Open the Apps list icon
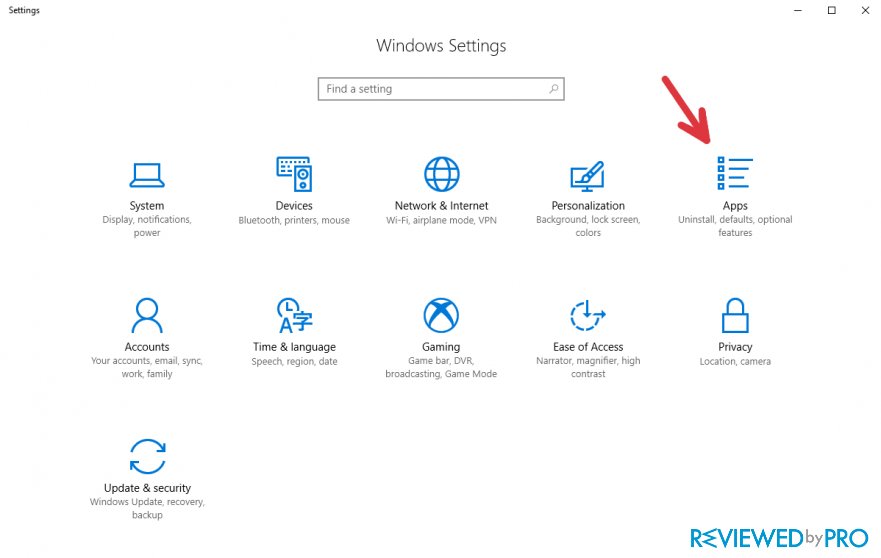The image size is (881, 558). 735,173
